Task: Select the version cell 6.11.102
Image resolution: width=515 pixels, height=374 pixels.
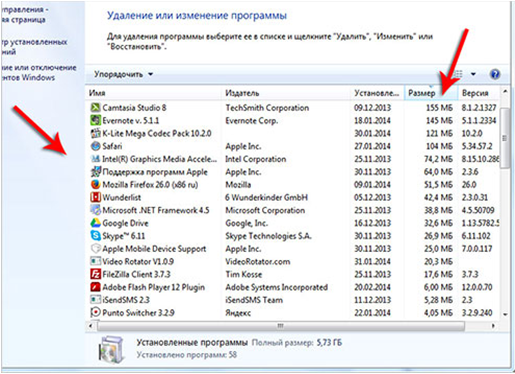Action: (x=476, y=236)
